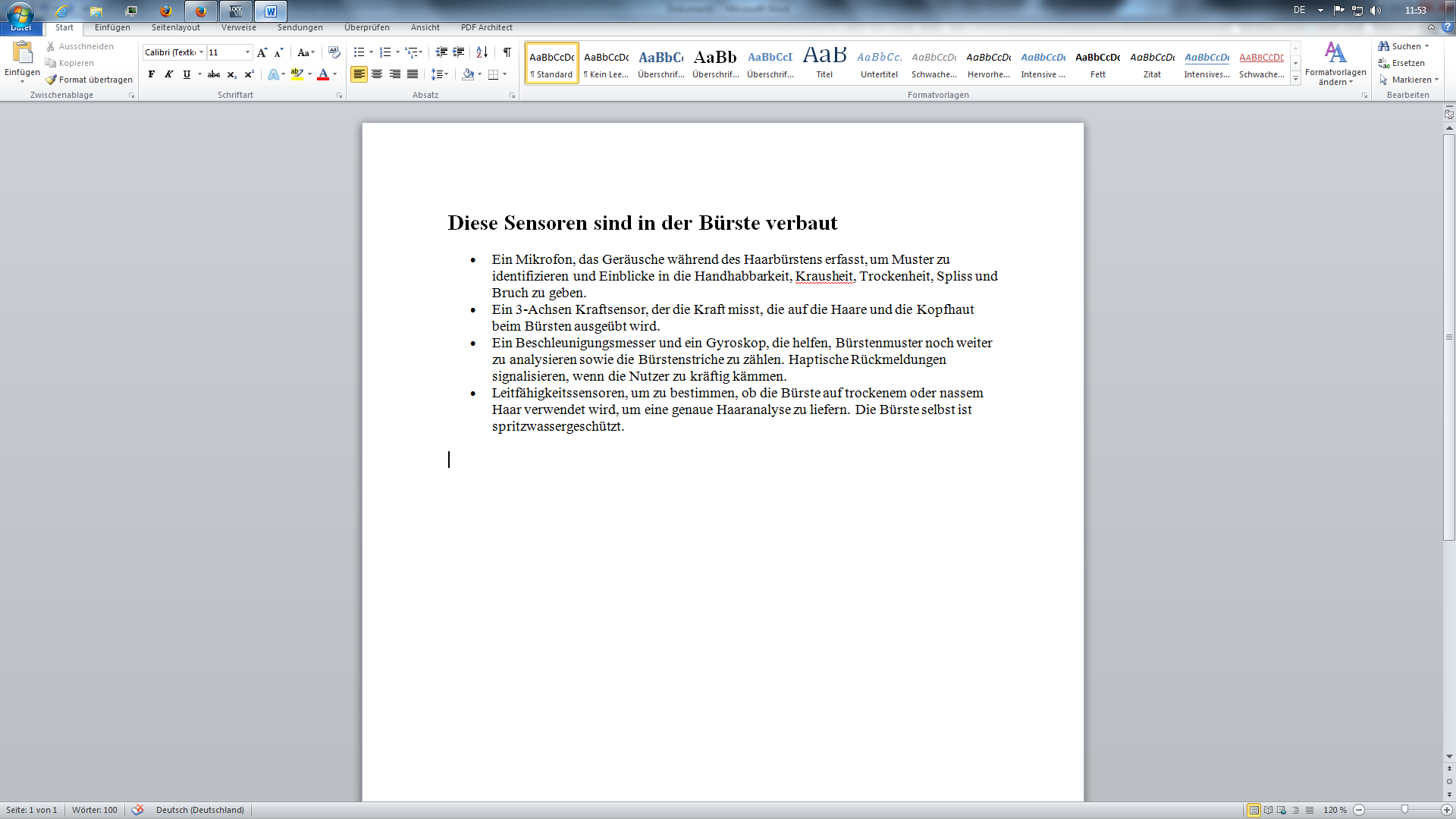Click the Ersetzen button
The height and width of the screenshot is (819, 1456).
1401,63
